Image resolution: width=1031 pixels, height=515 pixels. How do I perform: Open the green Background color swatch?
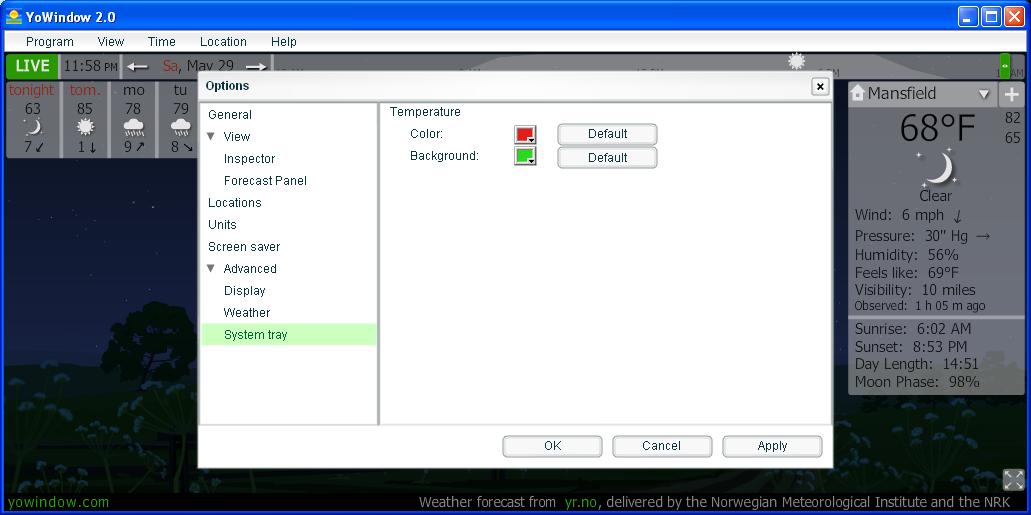click(x=525, y=157)
